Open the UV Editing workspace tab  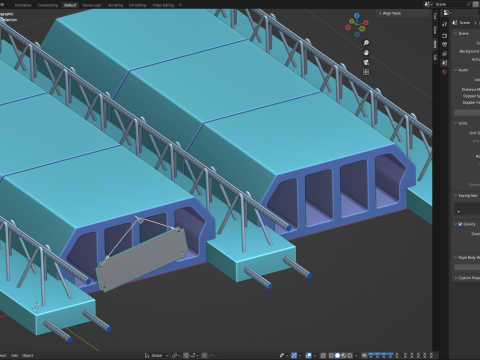click(x=138, y=5)
